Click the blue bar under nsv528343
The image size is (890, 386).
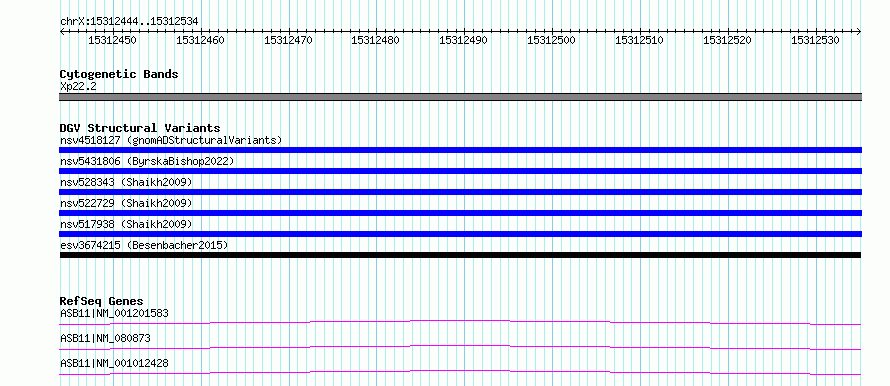[460, 192]
